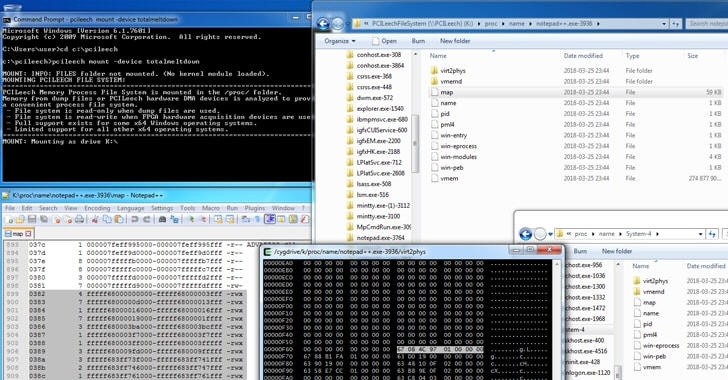
Task: Toggle Show all characters icon in Notepad++
Action: click(x=257, y=219)
